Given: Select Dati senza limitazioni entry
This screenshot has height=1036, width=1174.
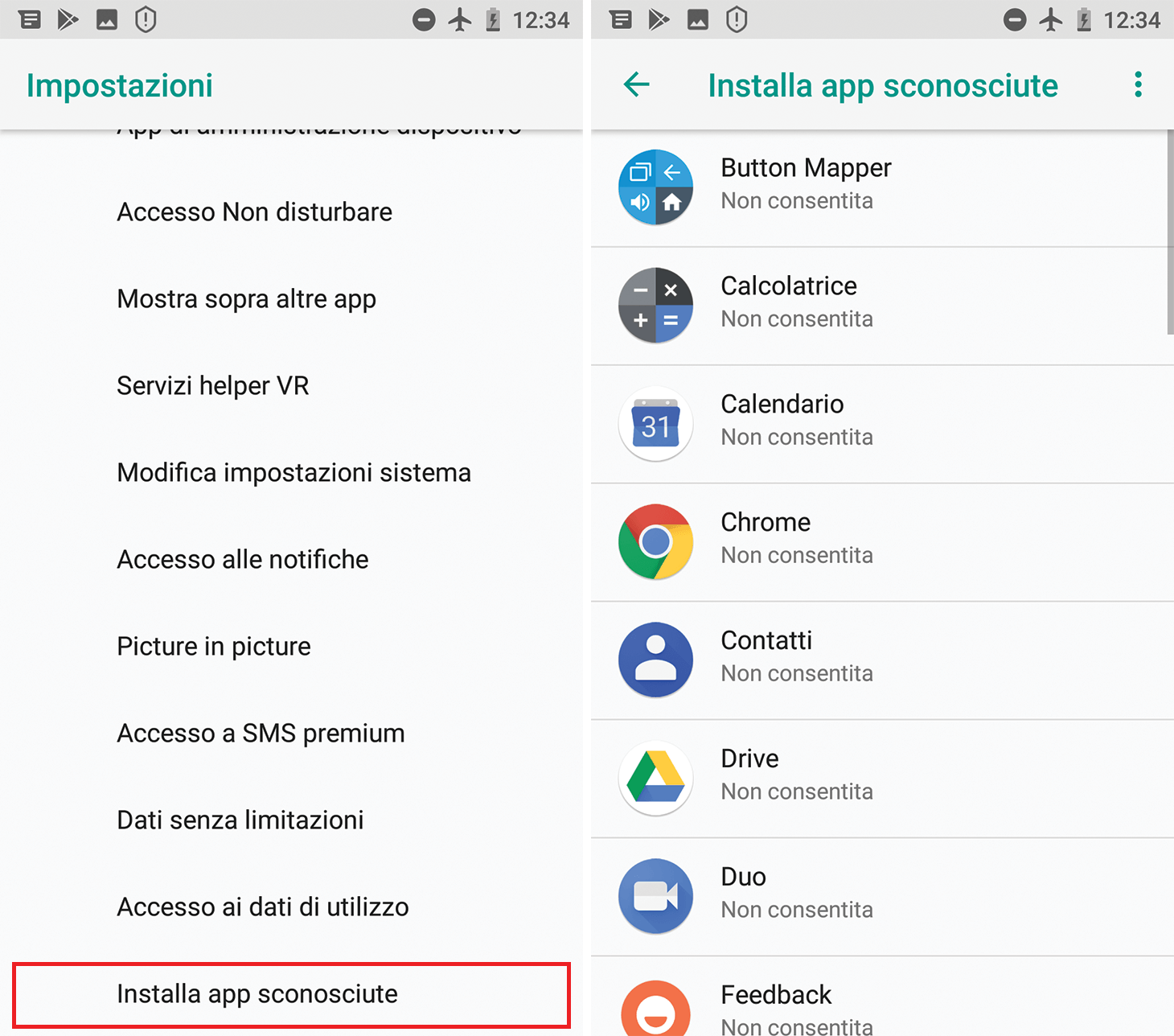Looking at the screenshot, I should pos(291,820).
